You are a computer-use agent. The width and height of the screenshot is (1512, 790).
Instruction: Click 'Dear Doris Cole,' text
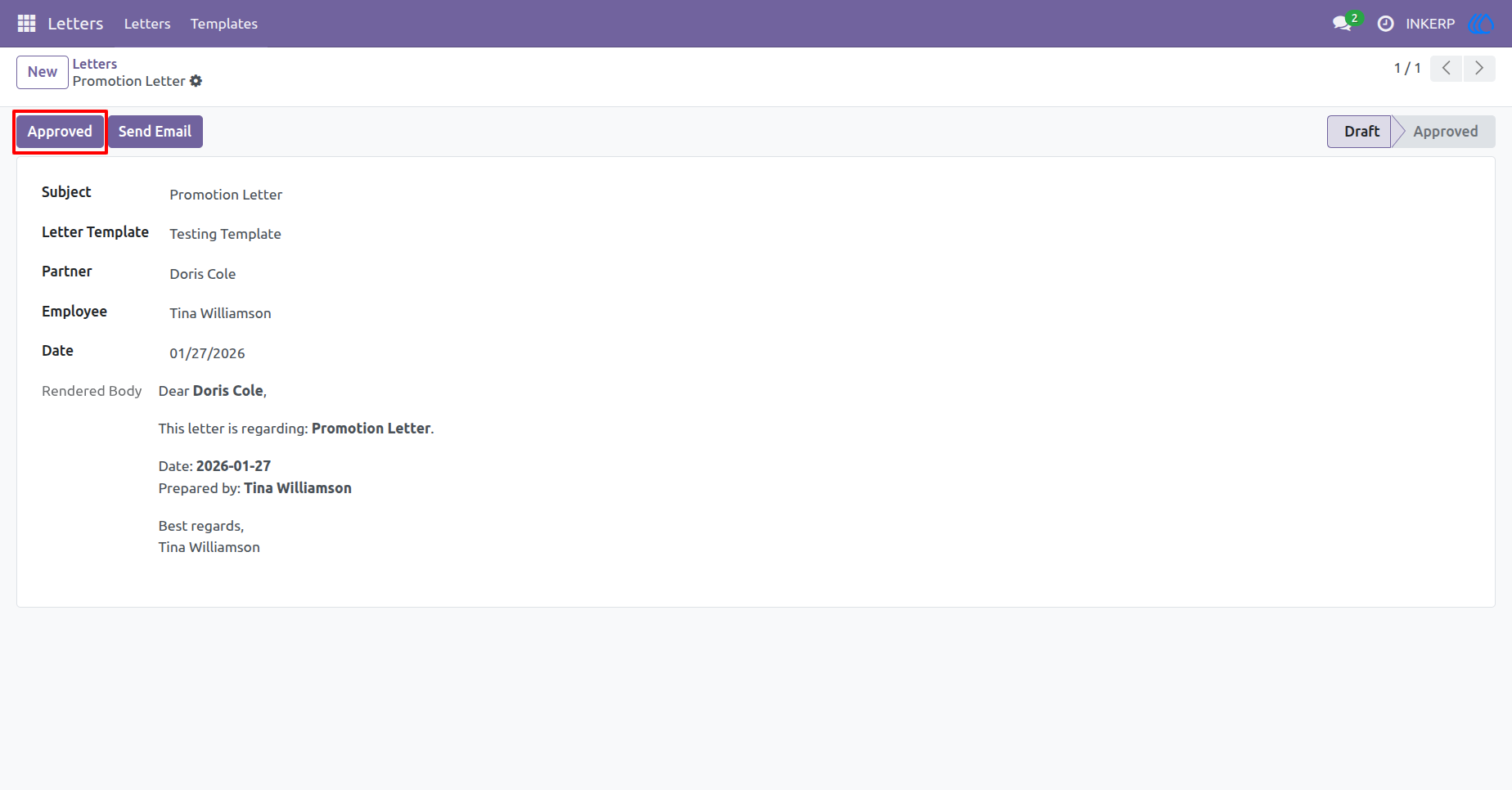click(213, 391)
